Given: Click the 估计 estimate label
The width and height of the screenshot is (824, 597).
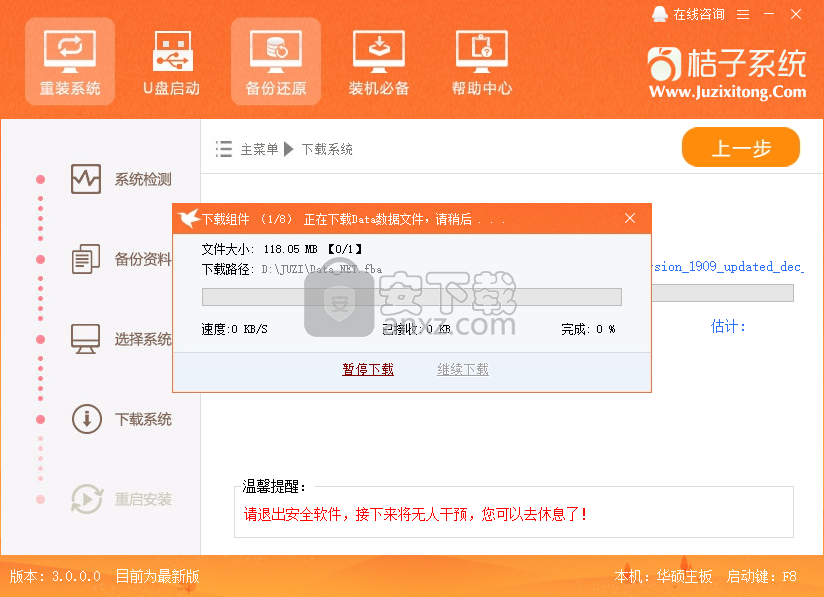Looking at the screenshot, I should [728, 326].
